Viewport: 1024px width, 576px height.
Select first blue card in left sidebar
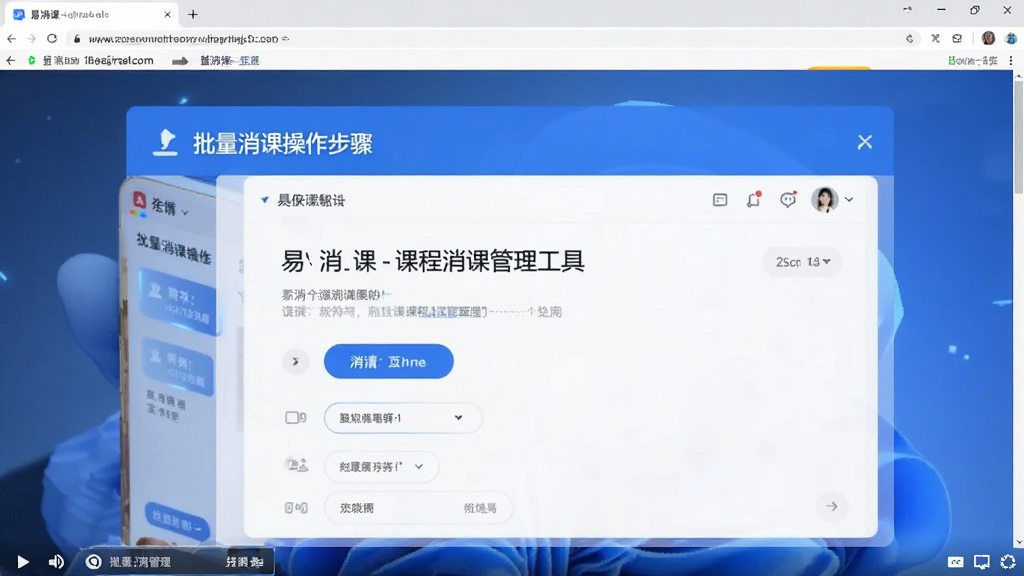(178, 302)
